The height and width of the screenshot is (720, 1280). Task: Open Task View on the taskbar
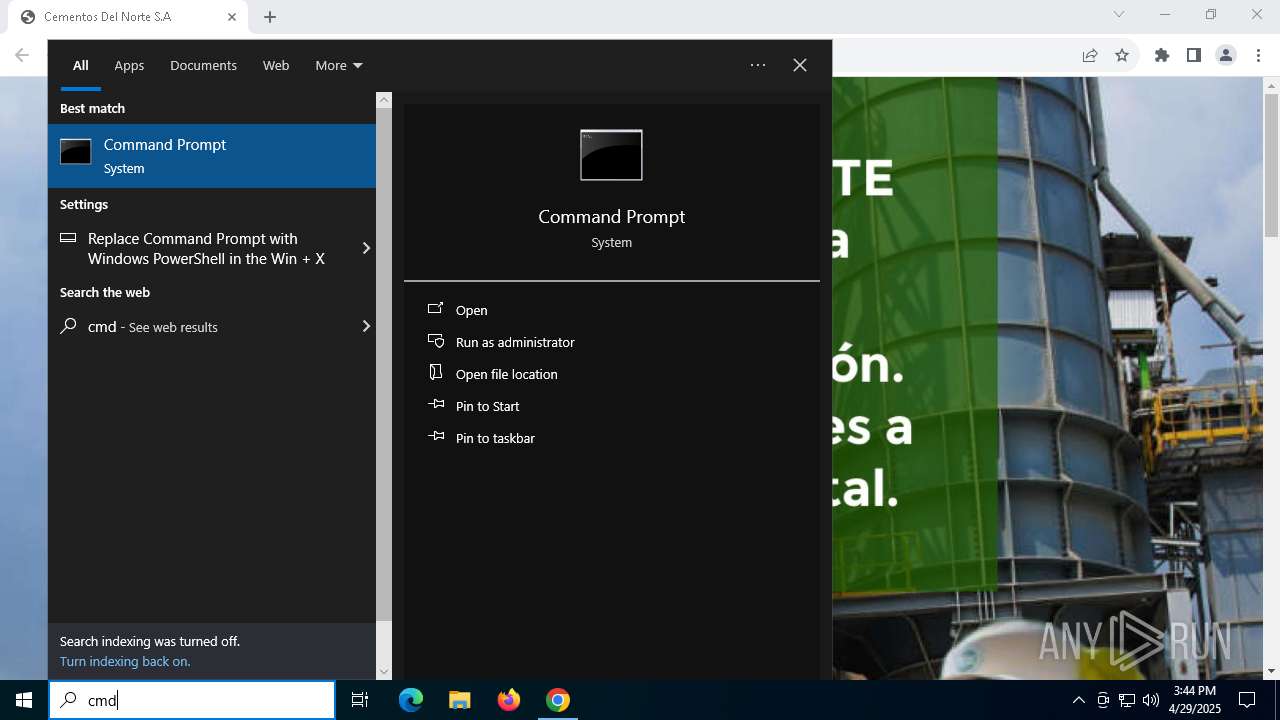(x=360, y=700)
